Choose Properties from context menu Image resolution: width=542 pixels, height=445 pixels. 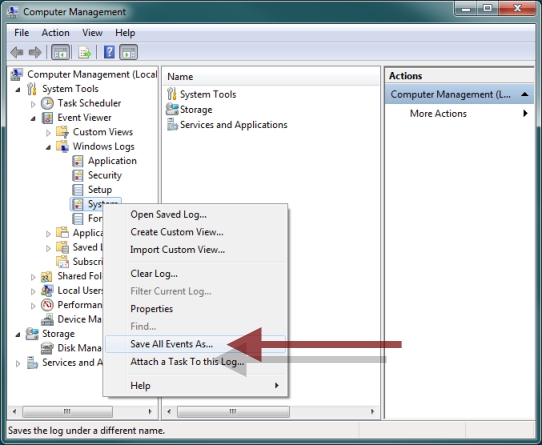(x=195, y=308)
